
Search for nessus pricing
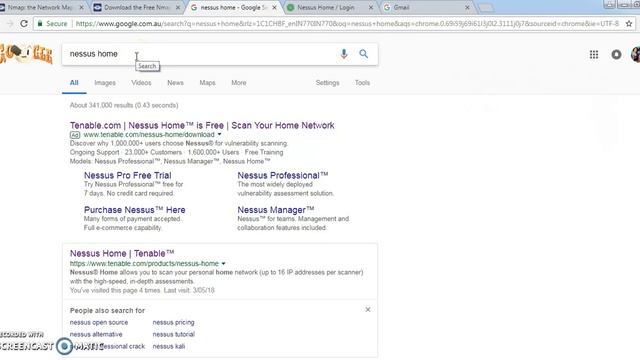point(173,322)
